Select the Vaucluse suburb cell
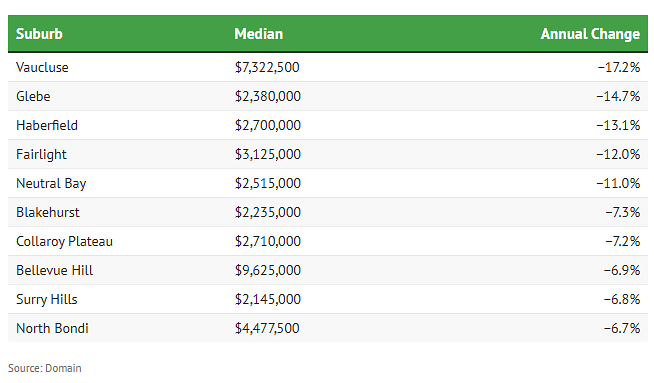This screenshot has width=654, height=383. point(42,67)
